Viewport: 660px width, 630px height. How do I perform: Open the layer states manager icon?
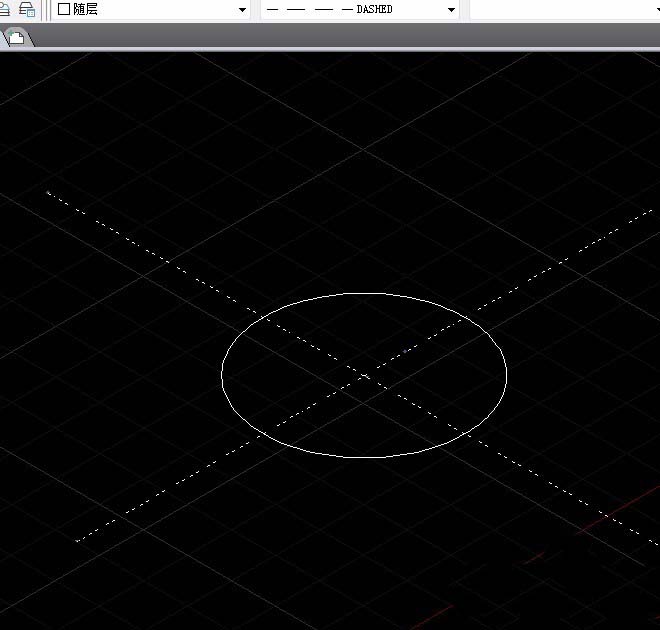pyautogui.click(x=27, y=9)
